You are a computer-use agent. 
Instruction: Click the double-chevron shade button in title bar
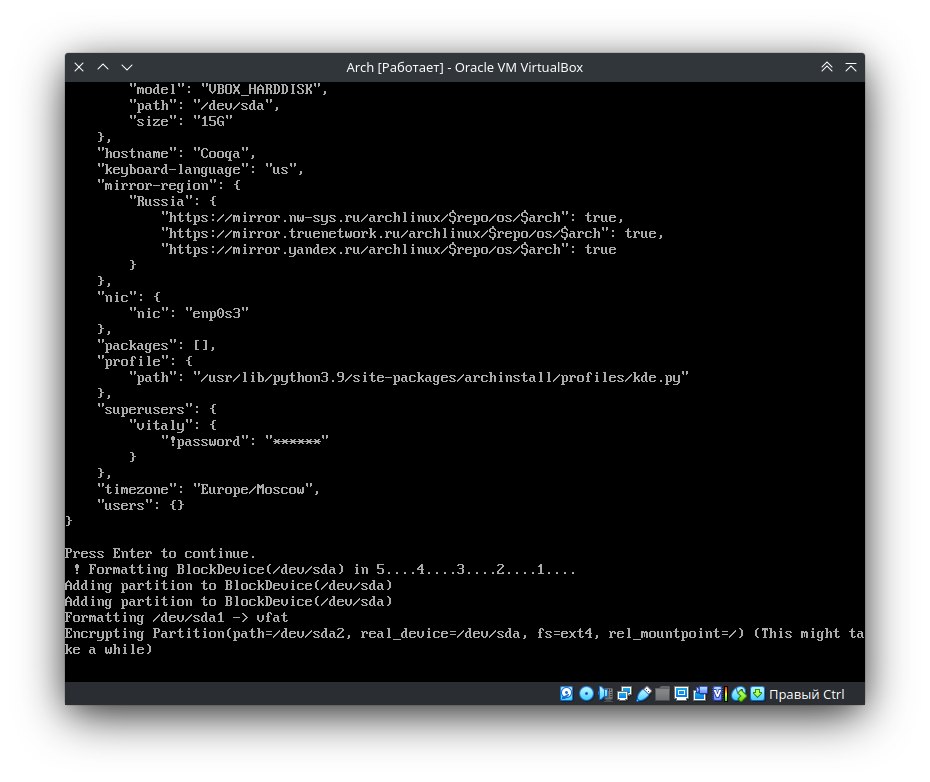827,67
